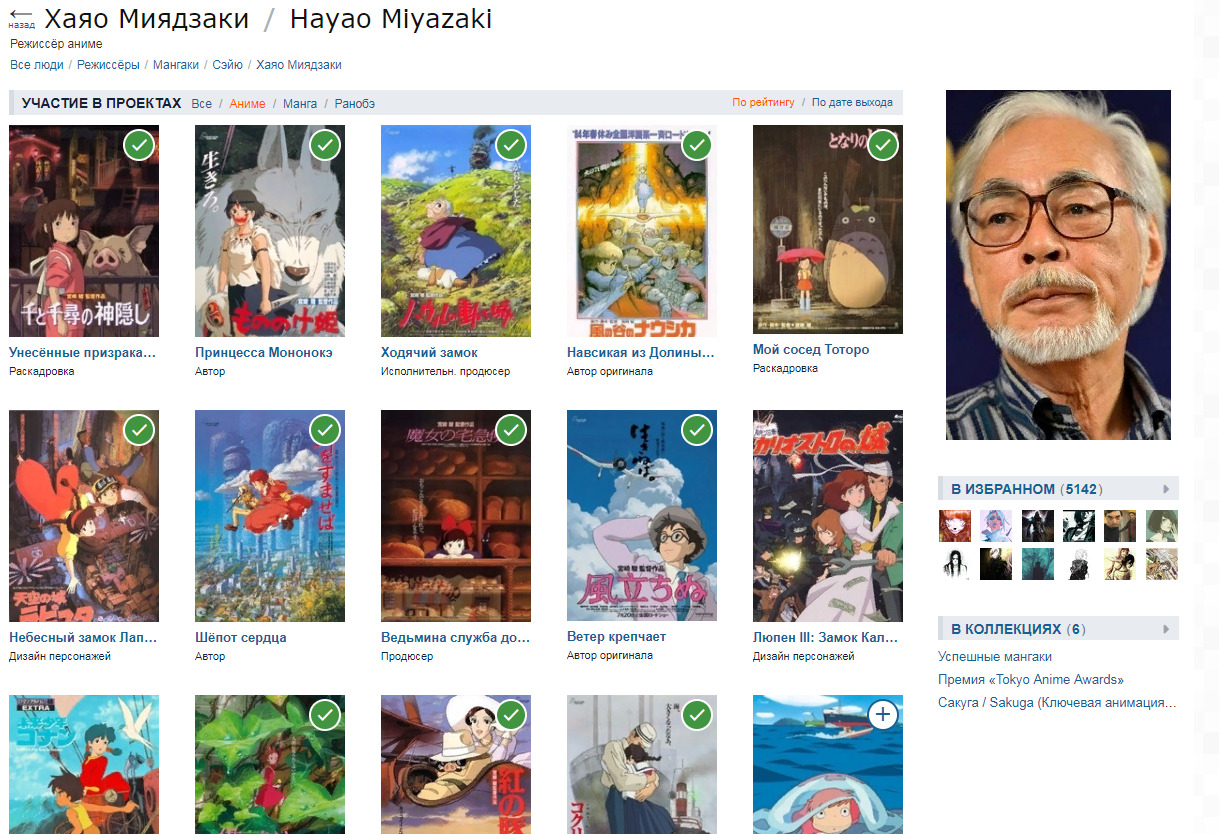Open the Режиссёры breadcrumb link
The width and height of the screenshot is (1219, 834).
(110, 65)
